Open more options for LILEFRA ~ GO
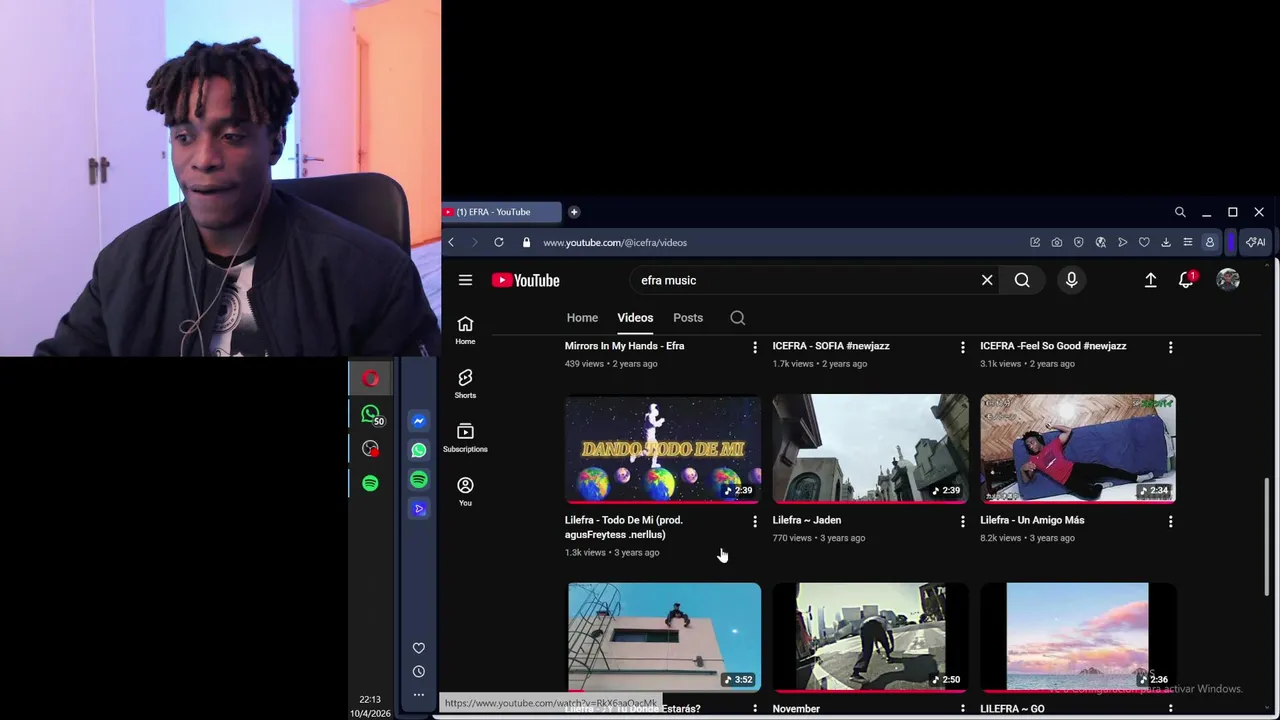The height and width of the screenshot is (720, 1280). pyautogui.click(x=1171, y=709)
